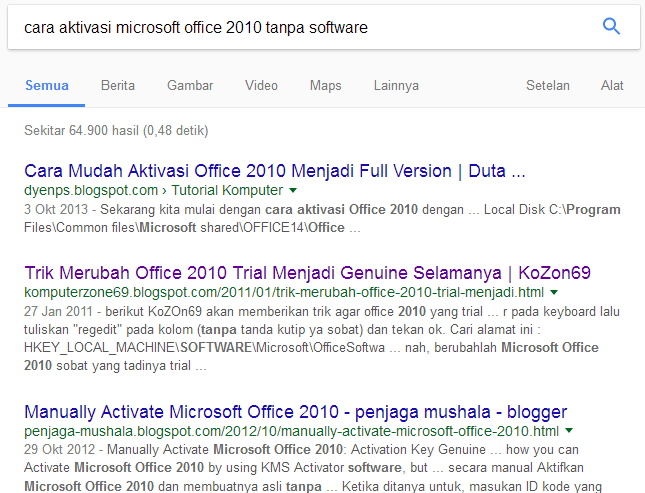Viewport: 645px width, 493px height.
Task: Click the komputerzone69.blogspot.com green URL text
Action: [x=284, y=292]
